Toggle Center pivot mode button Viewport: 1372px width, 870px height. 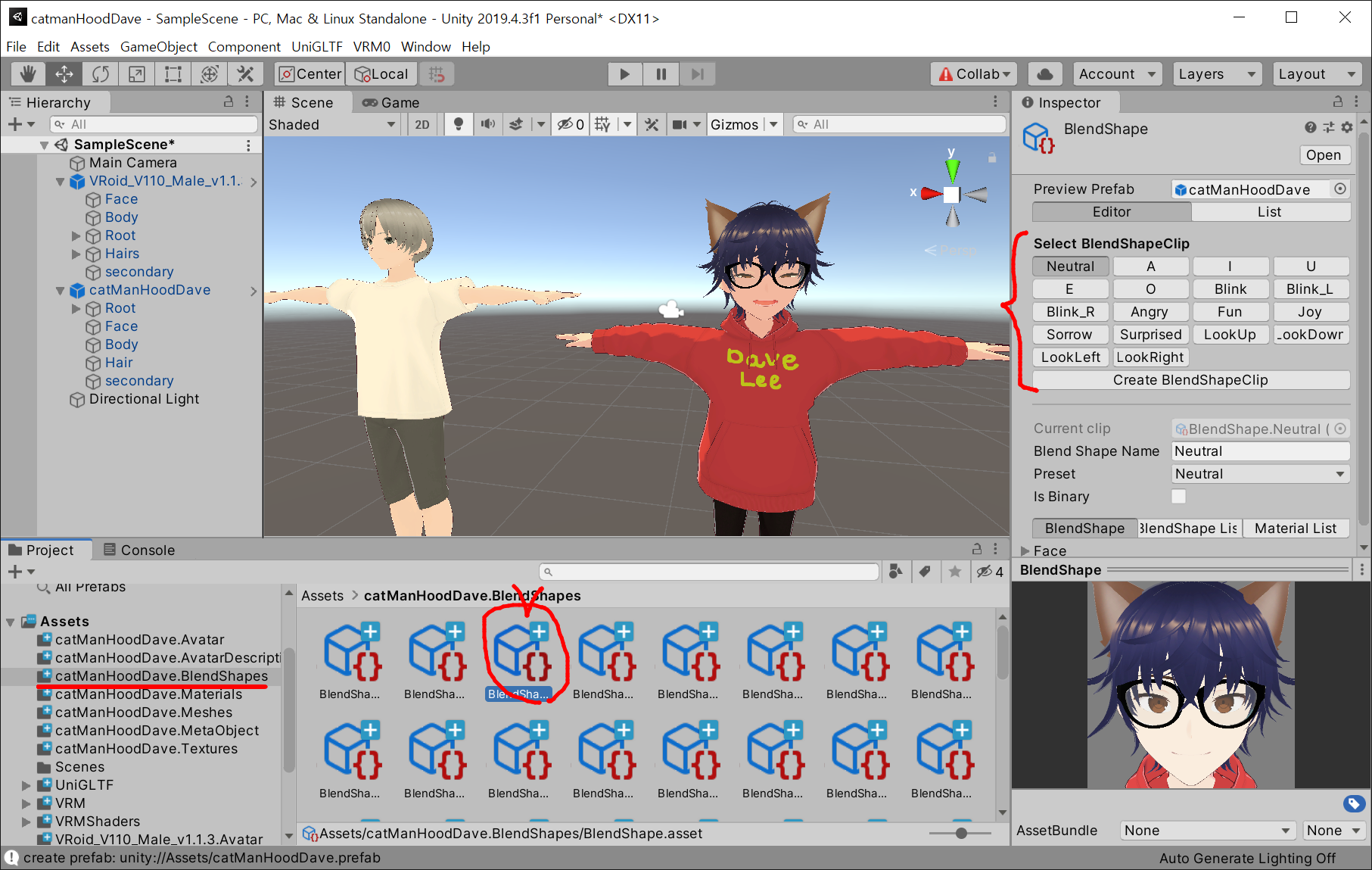coord(310,74)
